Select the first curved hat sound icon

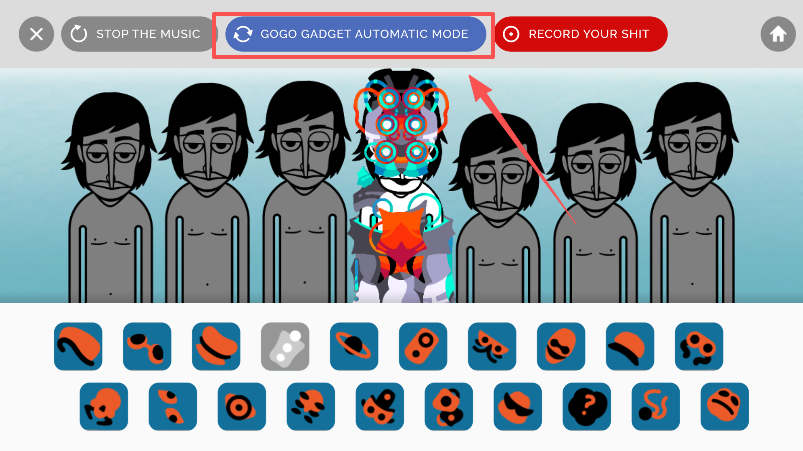pyautogui.click(x=78, y=346)
